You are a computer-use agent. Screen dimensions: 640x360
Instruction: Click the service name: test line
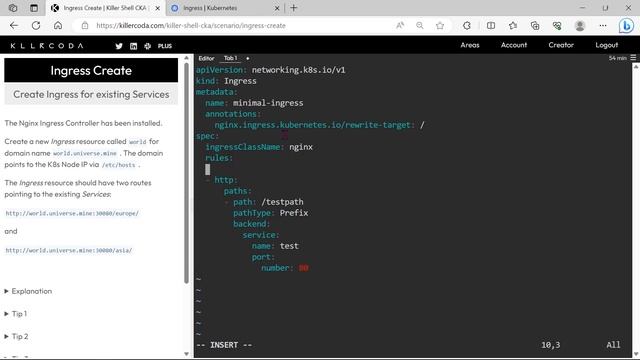click(x=275, y=246)
